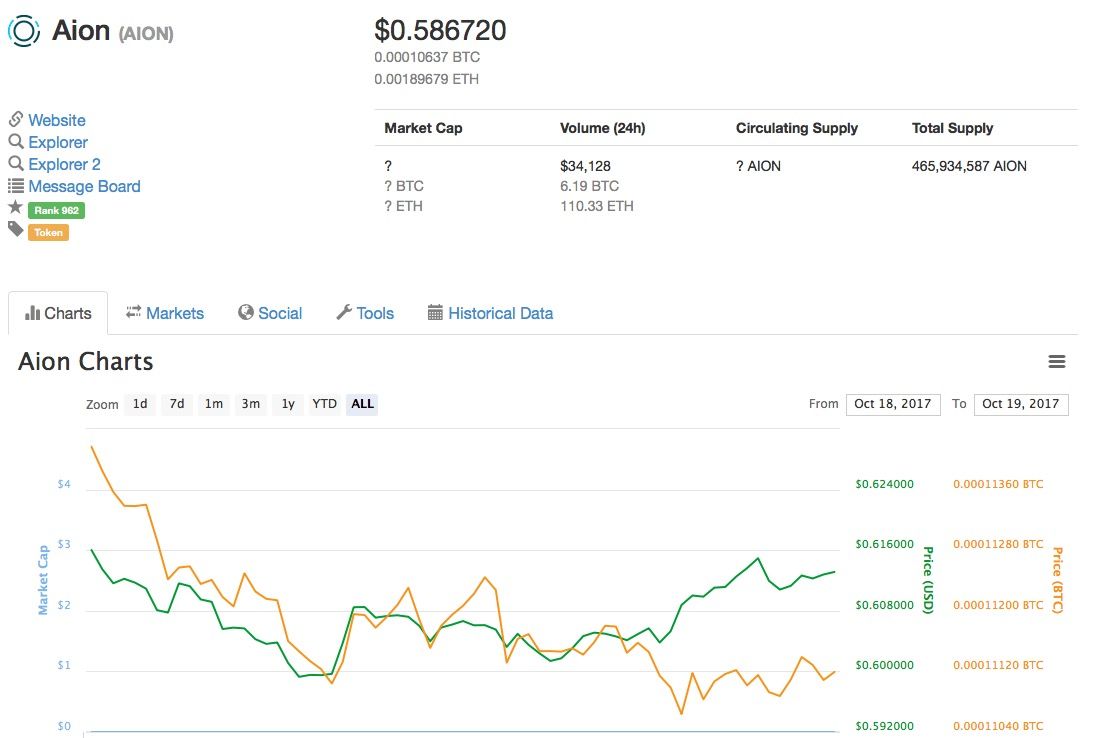
Task: Open the Message Board link
Action: click(x=85, y=186)
